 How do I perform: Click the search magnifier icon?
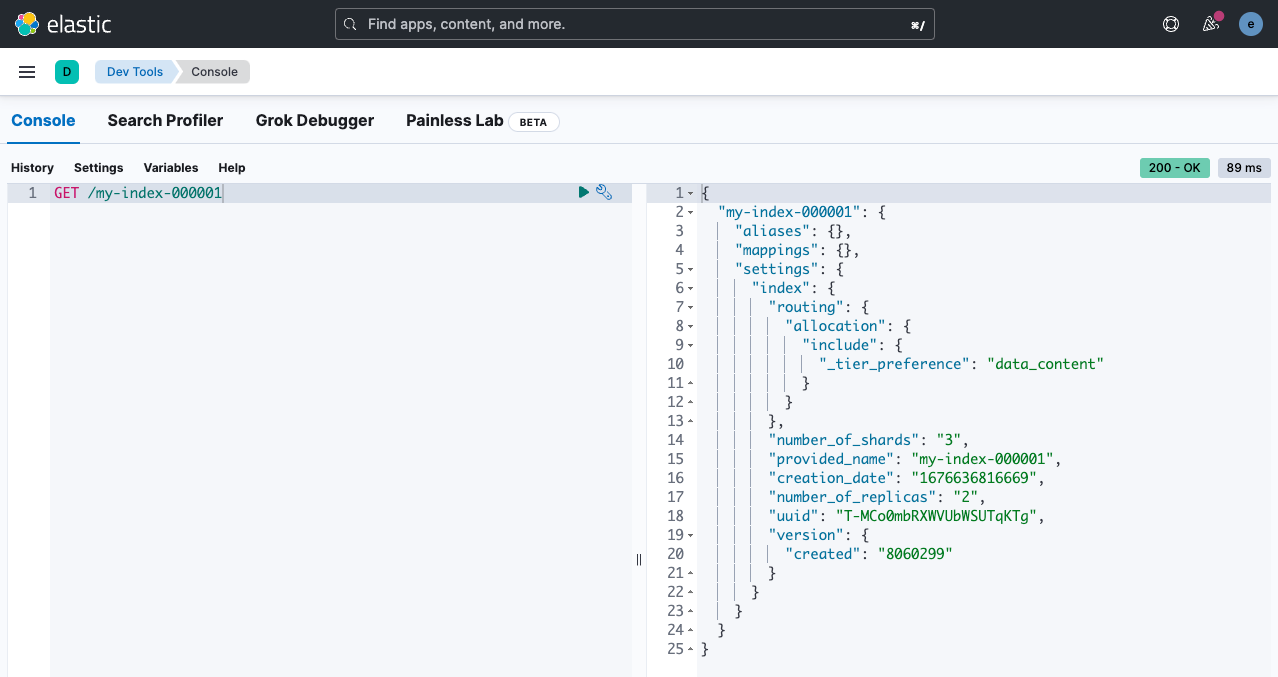click(350, 24)
